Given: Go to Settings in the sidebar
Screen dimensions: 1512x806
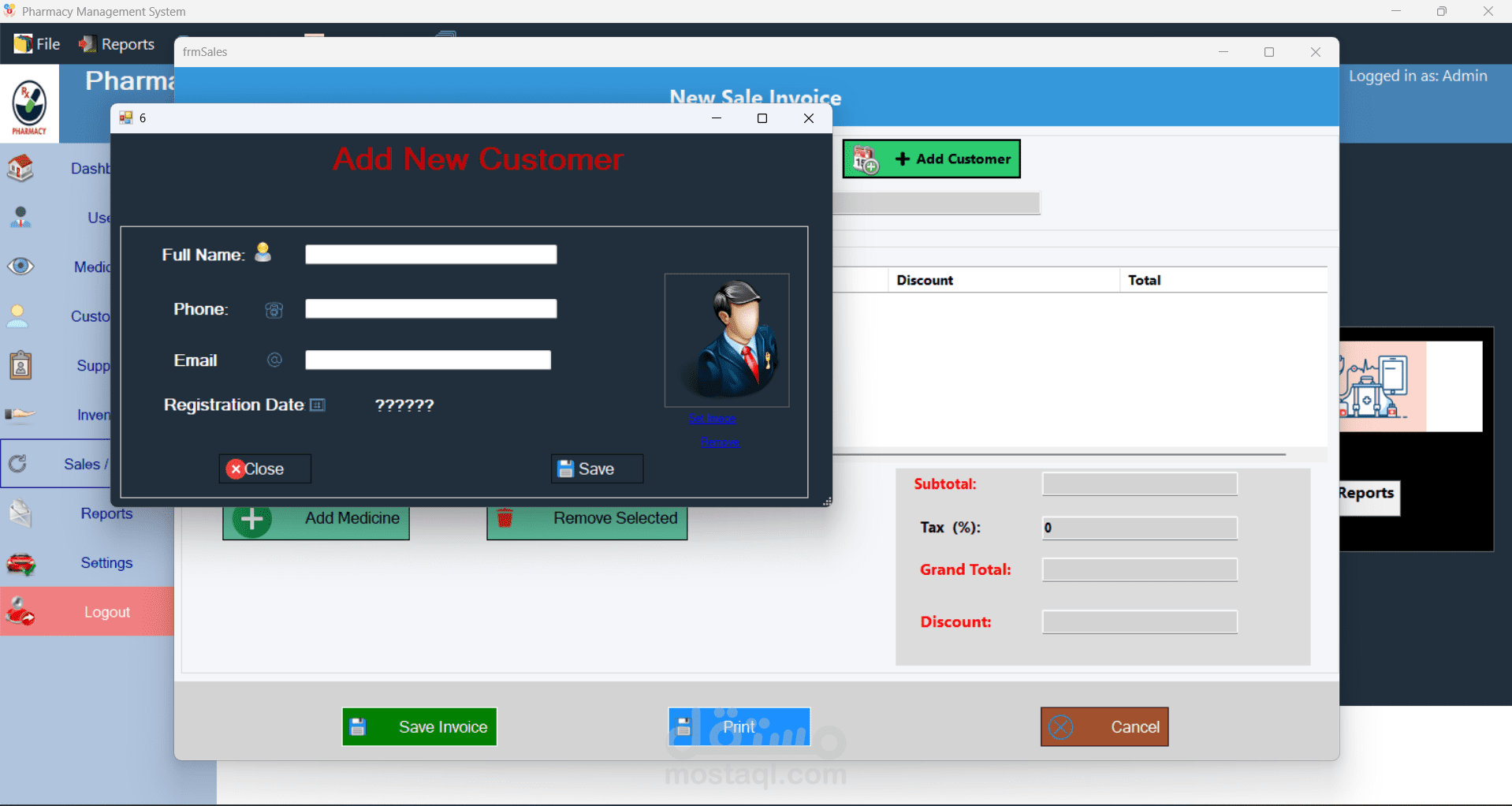Looking at the screenshot, I should click(x=106, y=563).
